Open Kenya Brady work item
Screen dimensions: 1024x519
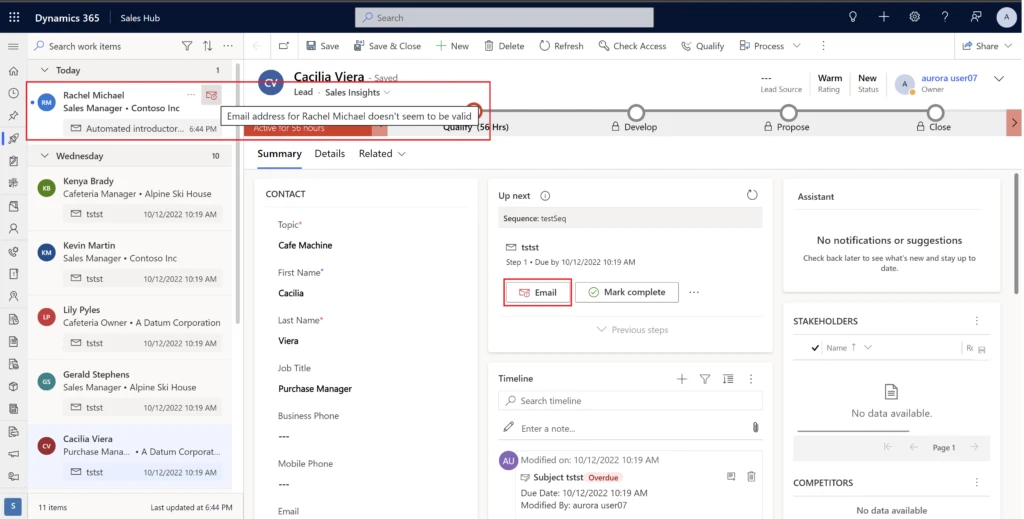[129, 198]
